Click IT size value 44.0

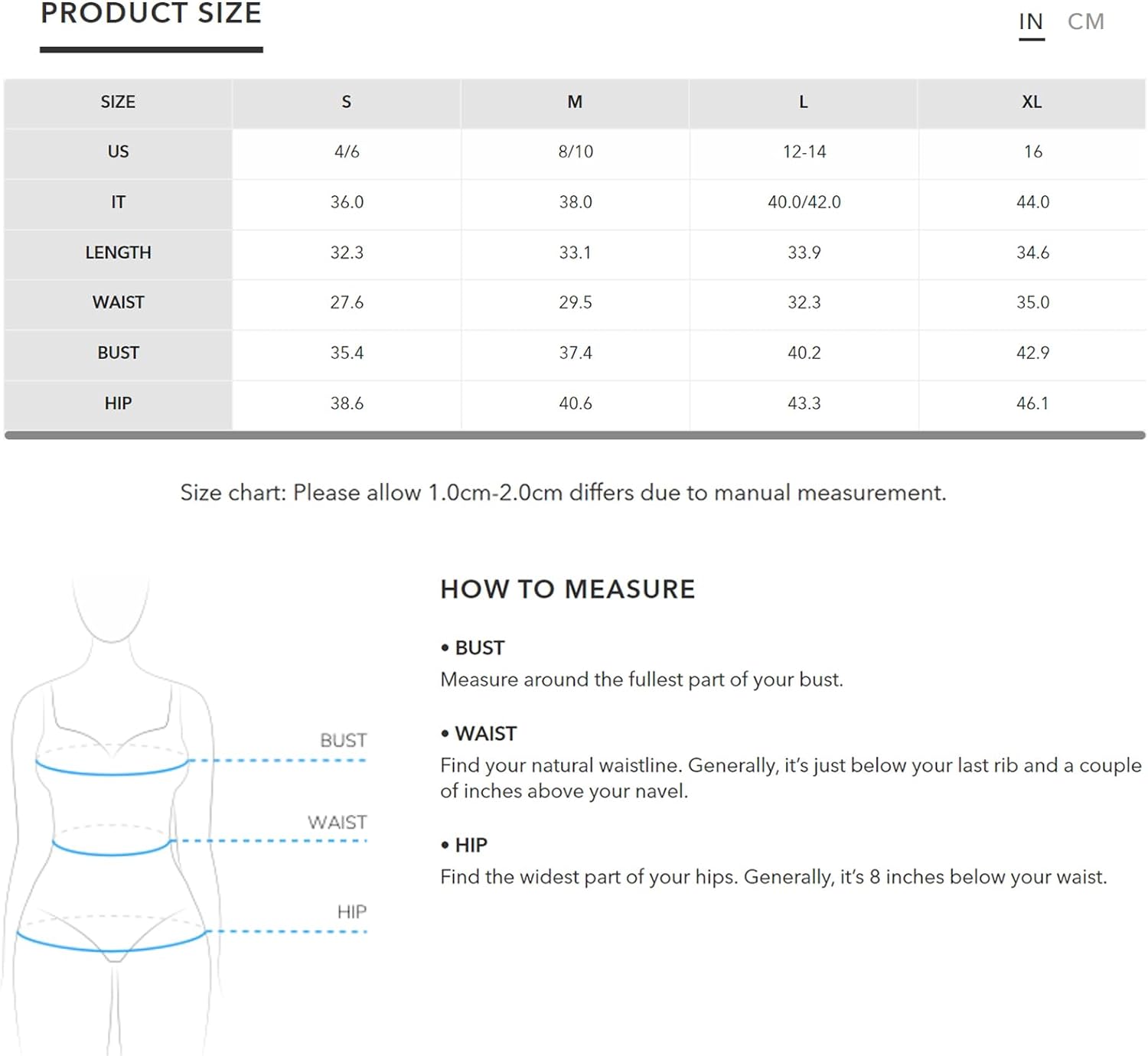coord(1032,202)
